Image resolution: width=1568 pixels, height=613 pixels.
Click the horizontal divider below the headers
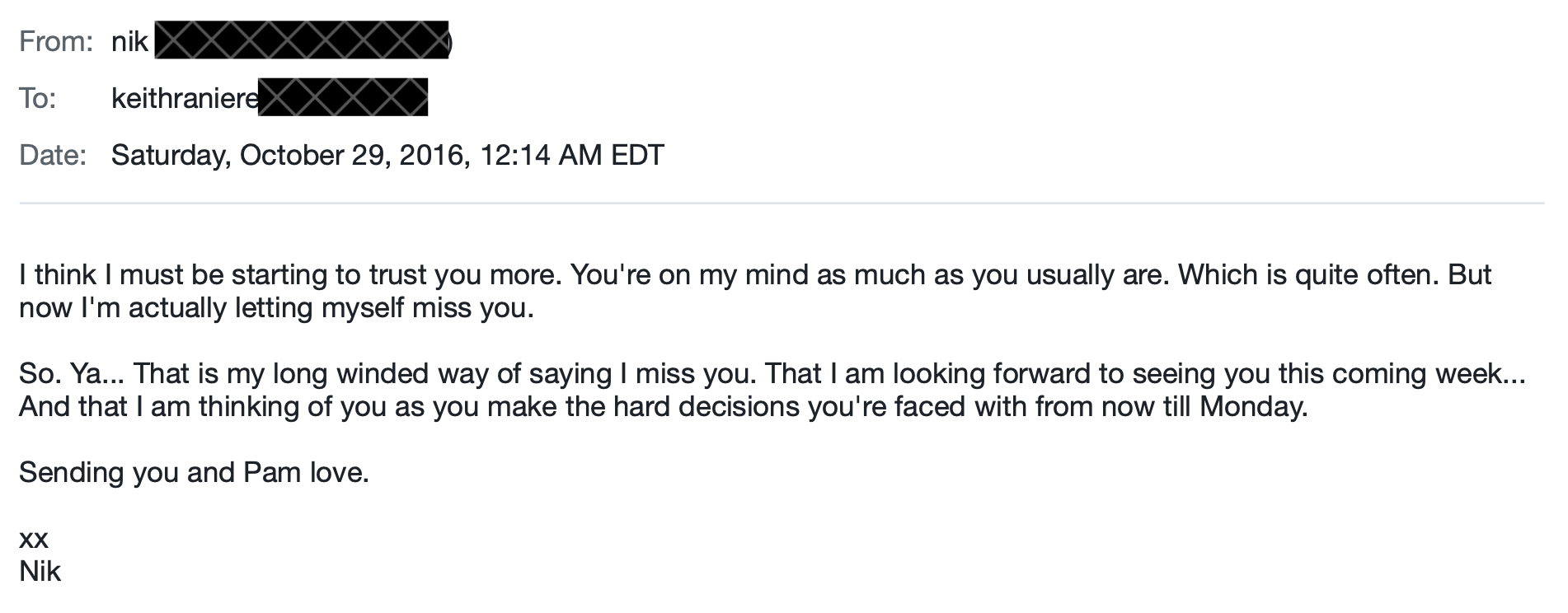pyautogui.click(x=782, y=203)
